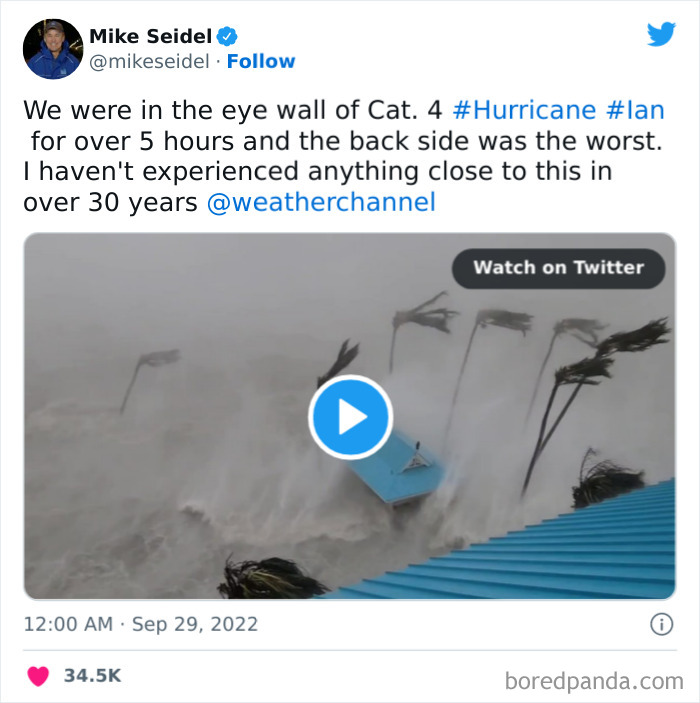Open the #Hurricane hashtag
700x703 pixels.
pyautogui.click(x=524, y=110)
